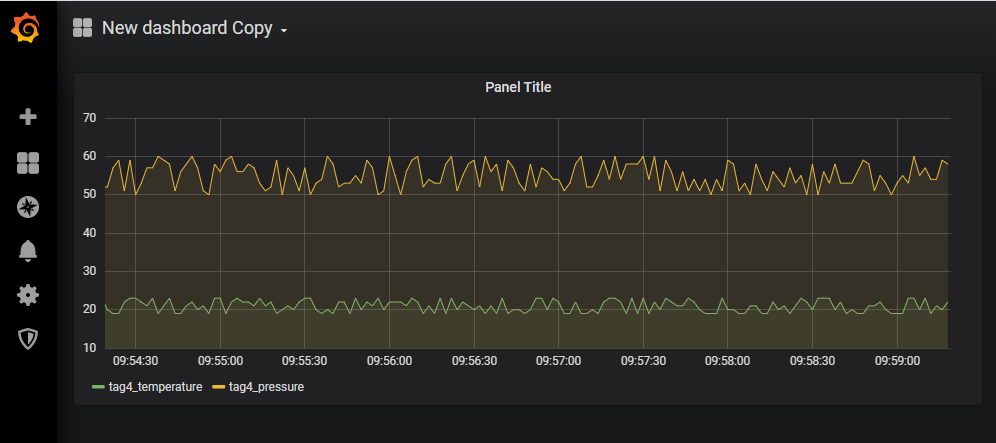This screenshot has width=996, height=443.
Task: Click the 30 y-axis value
Action: click(x=90, y=271)
